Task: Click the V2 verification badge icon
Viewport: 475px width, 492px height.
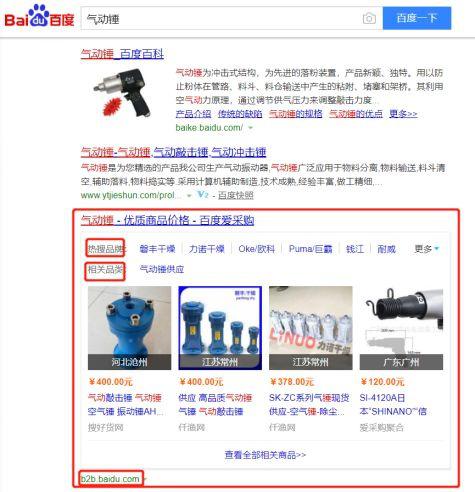Action: [203, 195]
